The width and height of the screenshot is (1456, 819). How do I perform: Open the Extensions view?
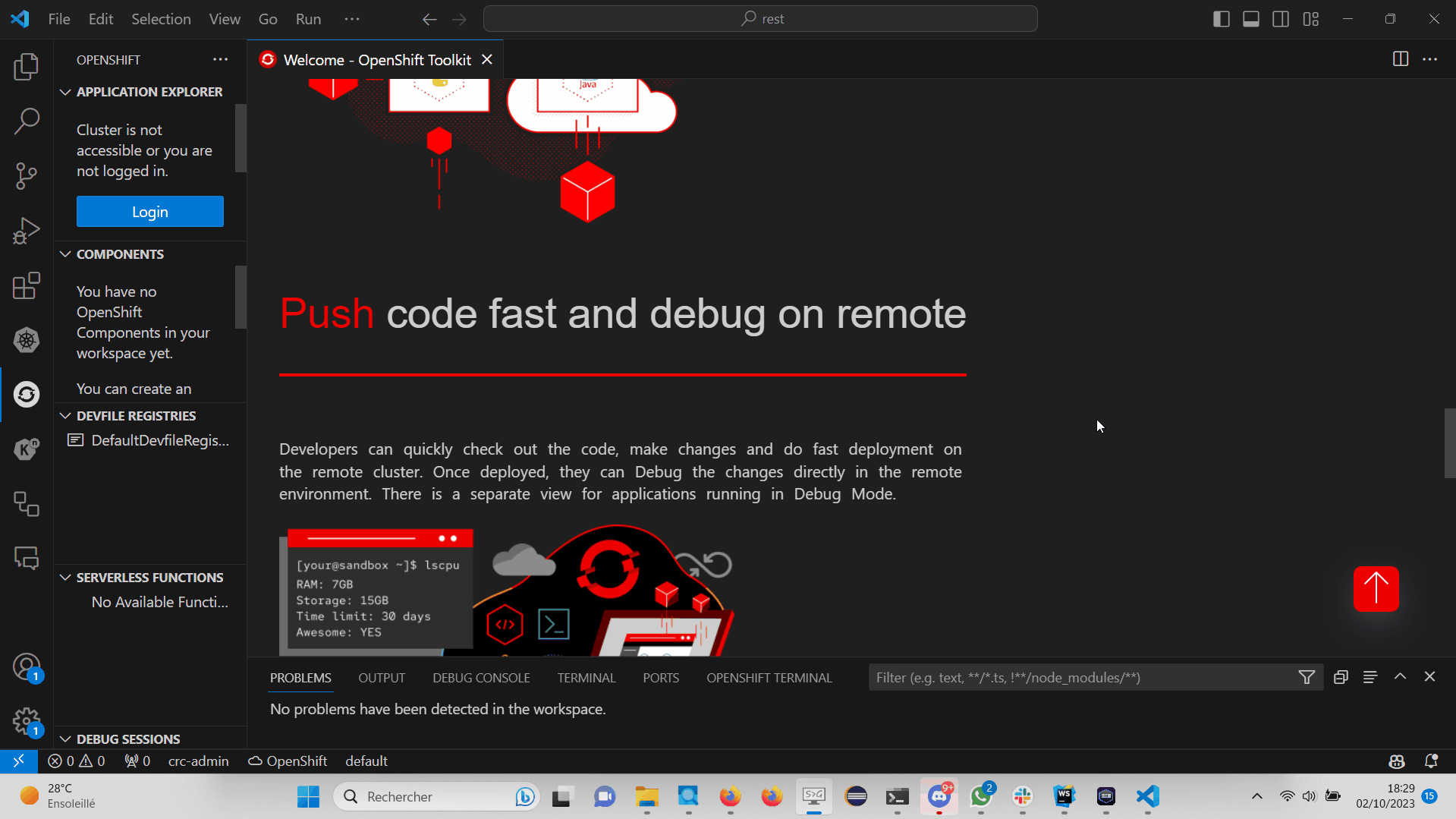(27, 285)
